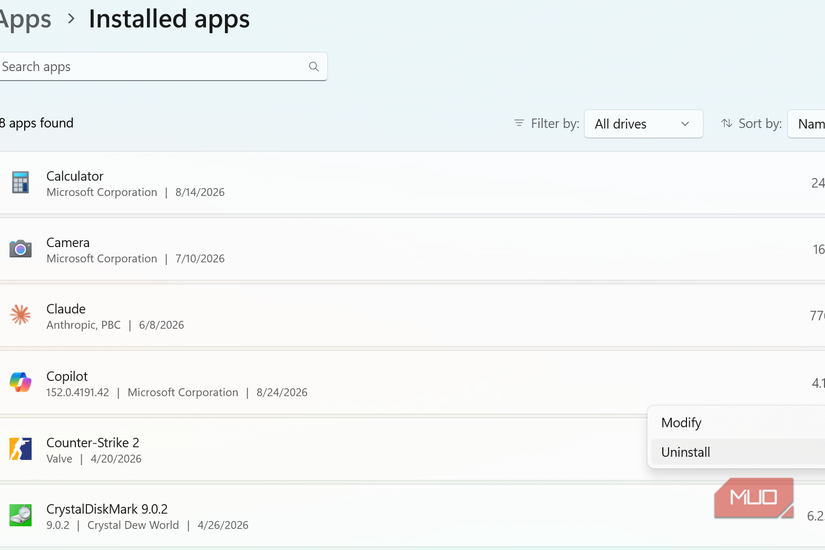Click the 7/10/2026 install date
Viewport: 825px width, 550px height.
[200, 259]
